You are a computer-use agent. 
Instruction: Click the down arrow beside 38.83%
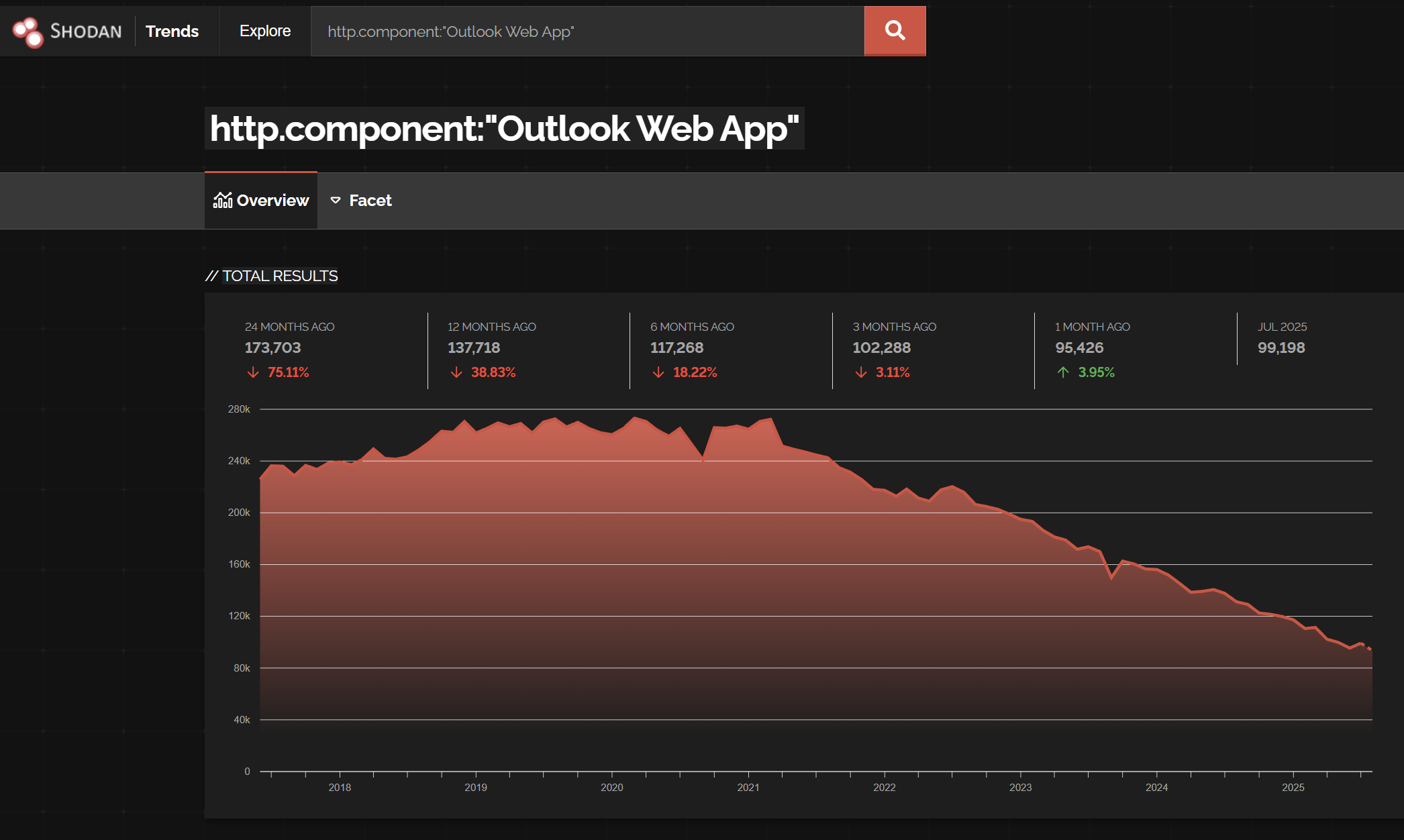[456, 372]
